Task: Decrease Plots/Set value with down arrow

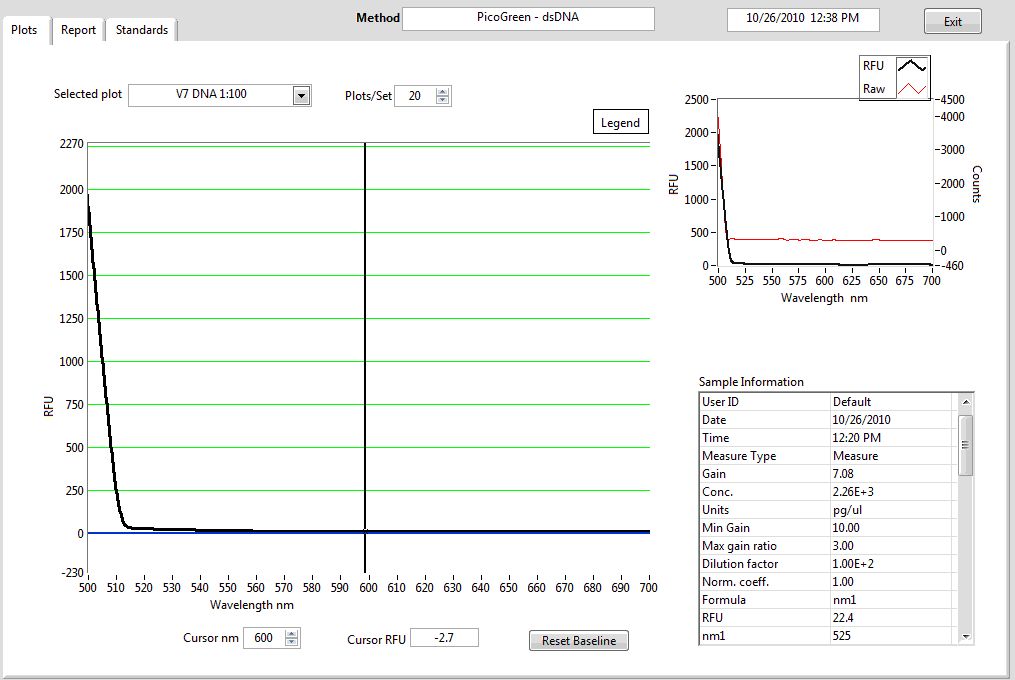Action: (442, 100)
